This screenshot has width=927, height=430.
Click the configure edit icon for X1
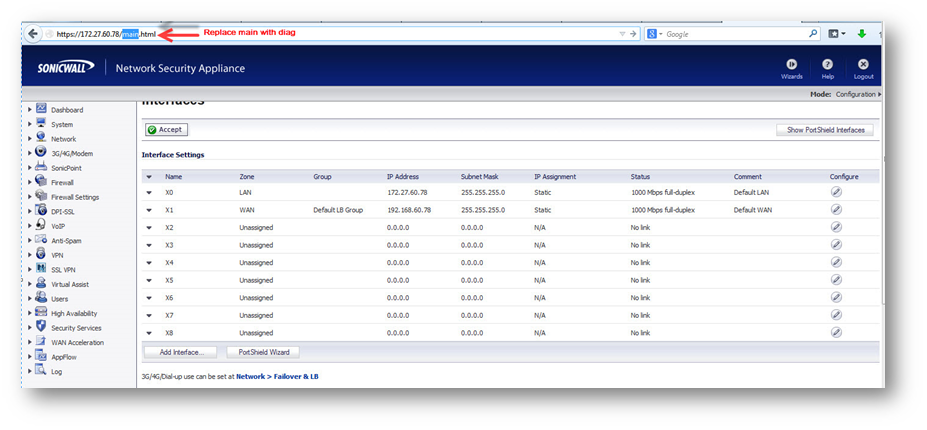tap(836, 210)
